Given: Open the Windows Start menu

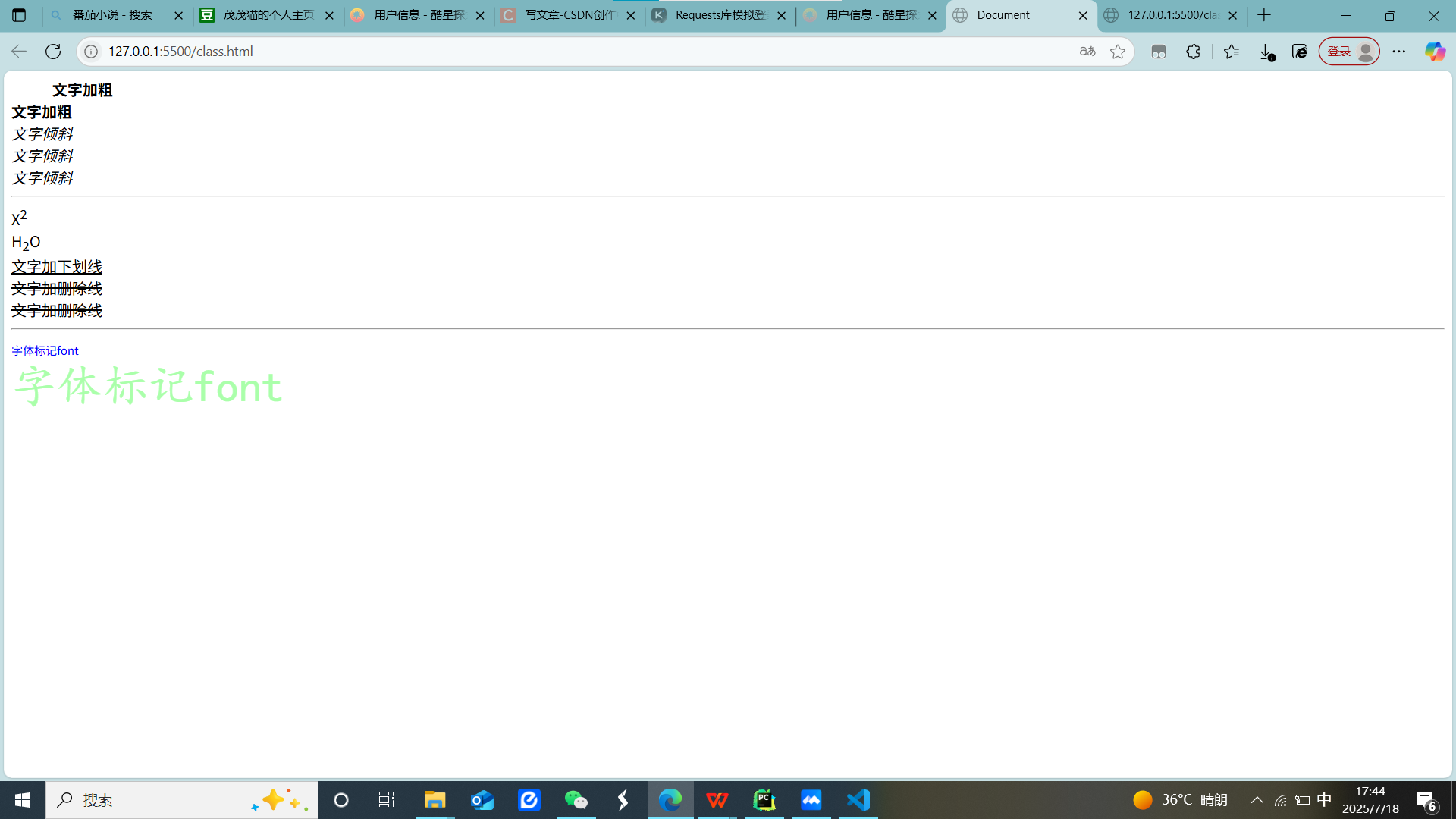Looking at the screenshot, I should click(x=23, y=800).
